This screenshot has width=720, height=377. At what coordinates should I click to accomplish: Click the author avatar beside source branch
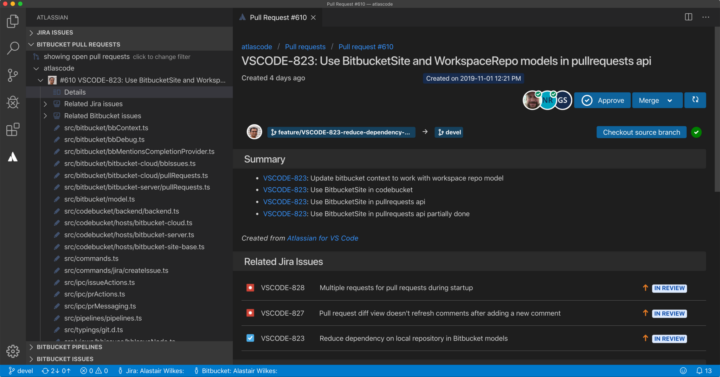coord(254,132)
